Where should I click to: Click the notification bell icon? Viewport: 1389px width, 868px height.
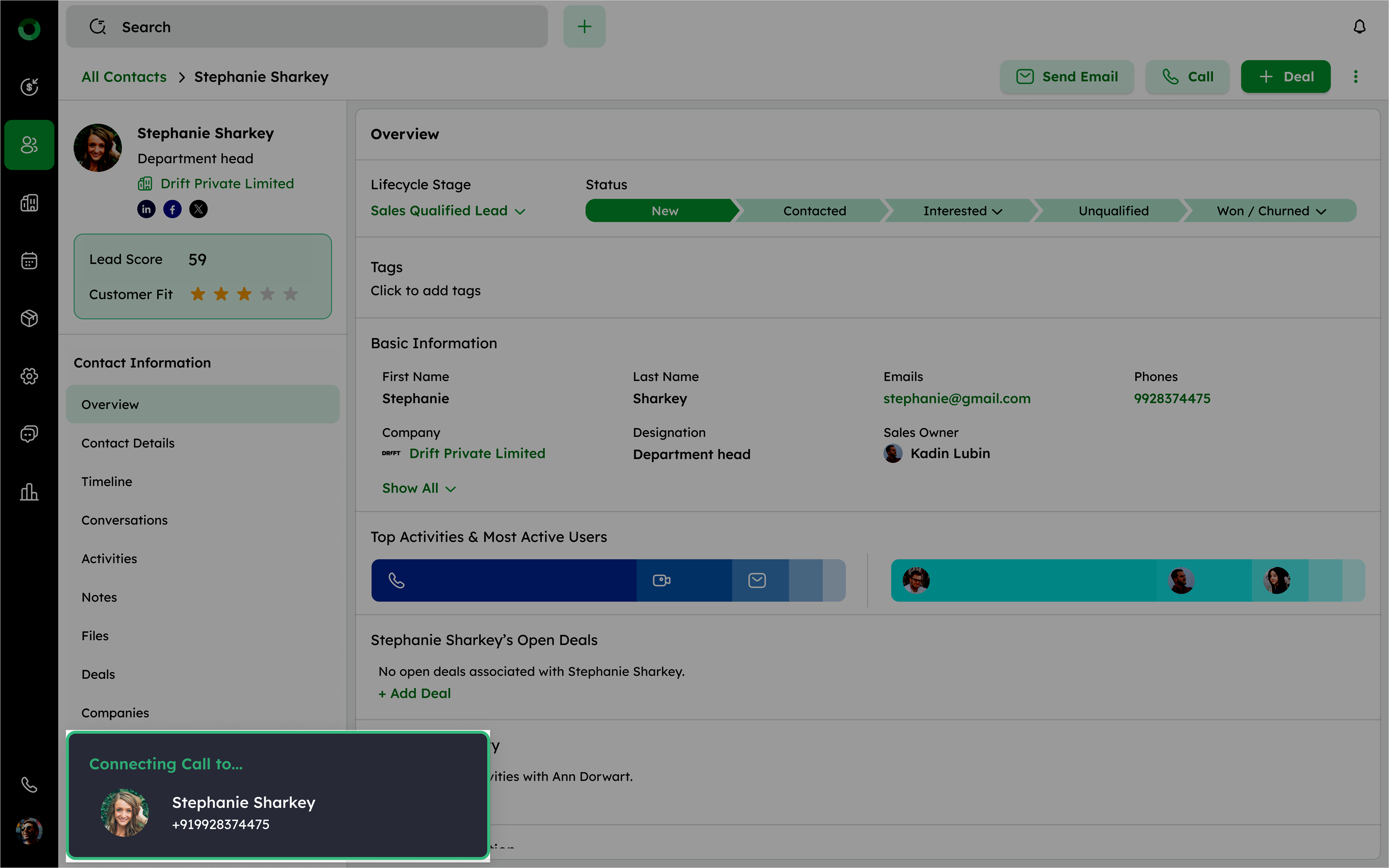[x=1359, y=27]
